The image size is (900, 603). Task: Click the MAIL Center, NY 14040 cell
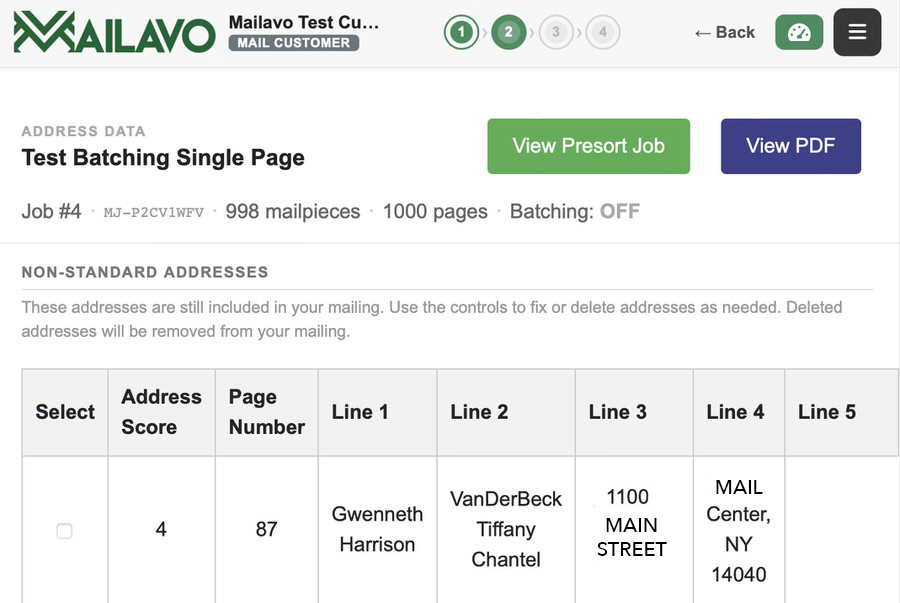(739, 530)
